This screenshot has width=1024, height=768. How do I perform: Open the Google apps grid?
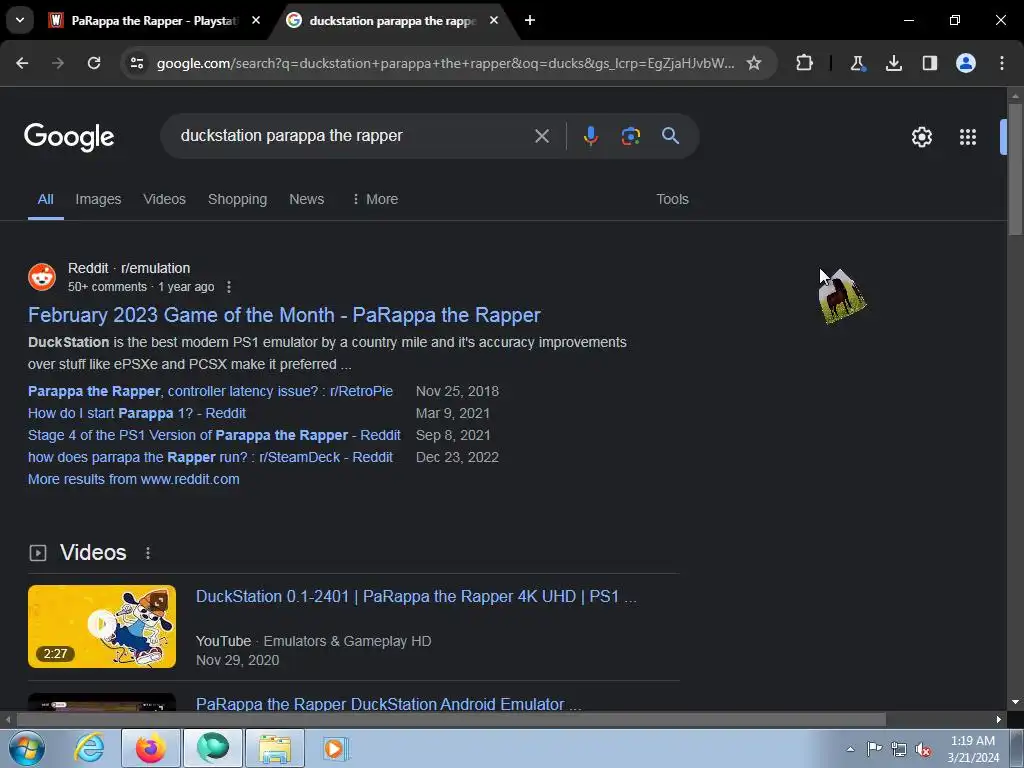point(967,136)
